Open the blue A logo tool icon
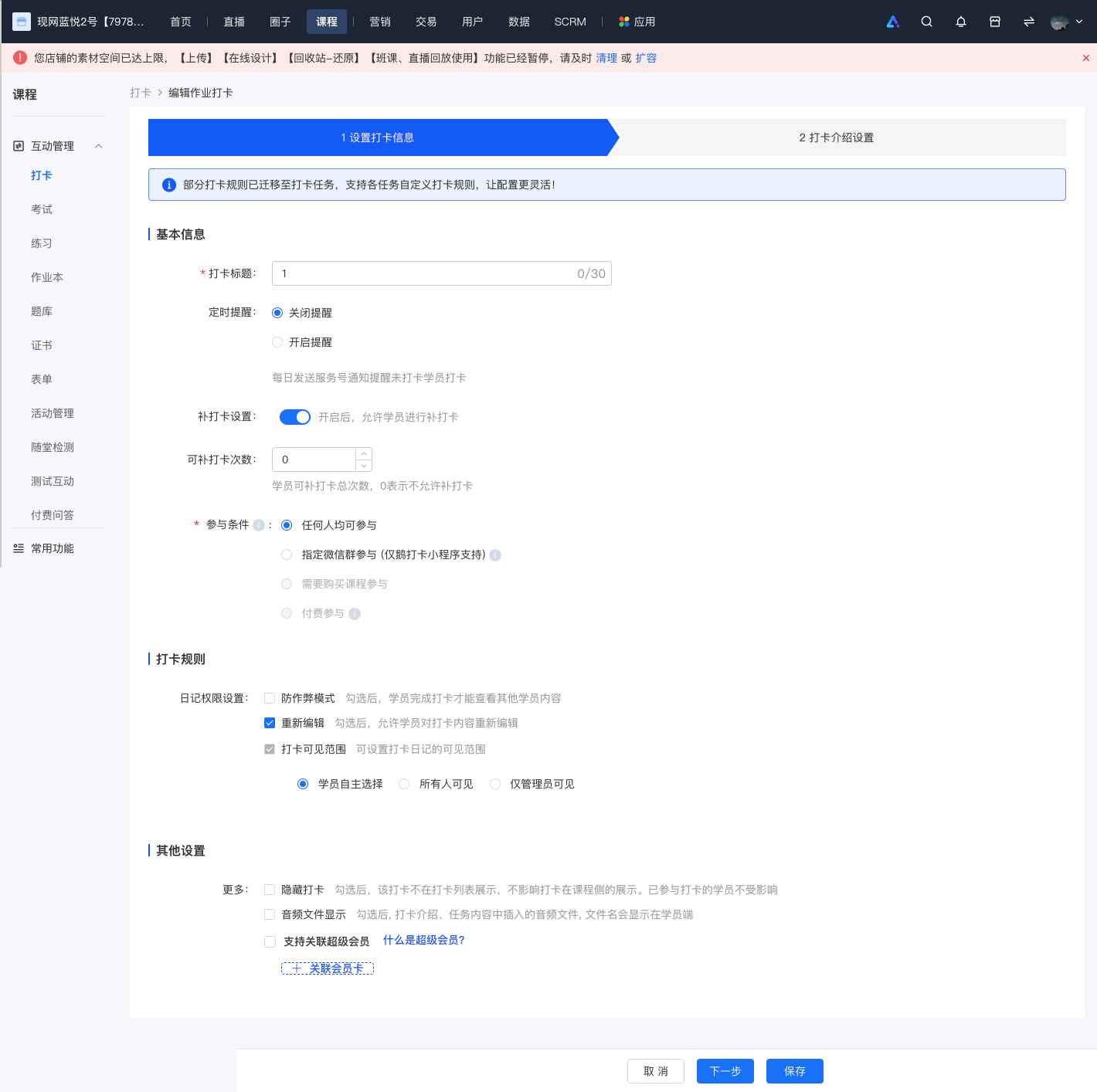 [893, 22]
